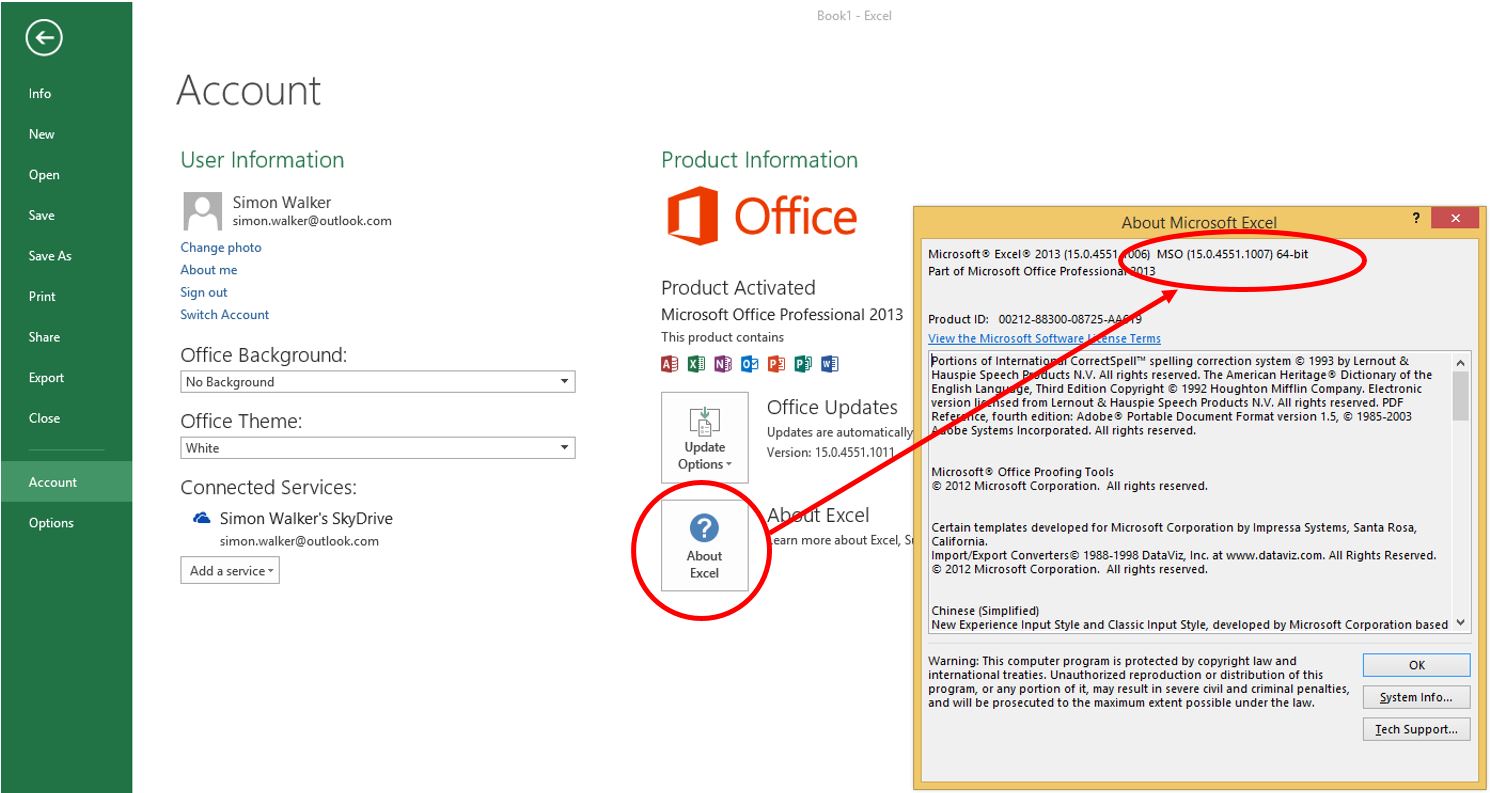Click the 'MSO (15.0.4551.1007) 64-bit' text
Viewport: 1490px width, 793px height.
coord(1233,254)
